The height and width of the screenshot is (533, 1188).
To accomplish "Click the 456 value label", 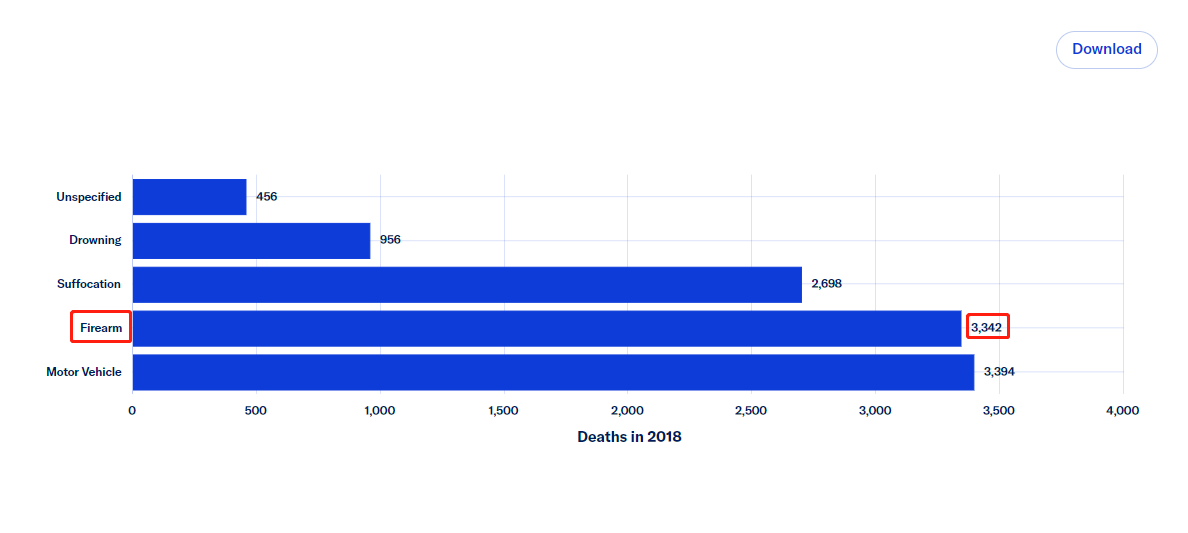I will click(x=266, y=197).
